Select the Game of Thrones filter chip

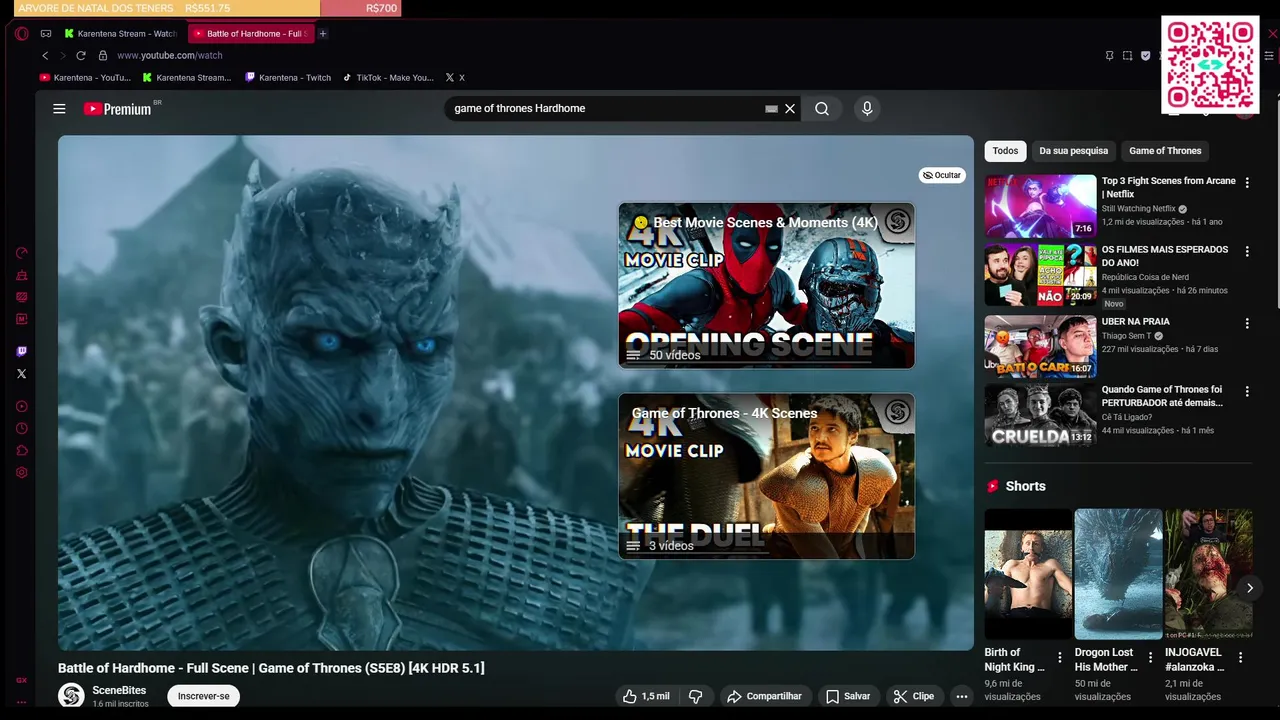point(1165,151)
